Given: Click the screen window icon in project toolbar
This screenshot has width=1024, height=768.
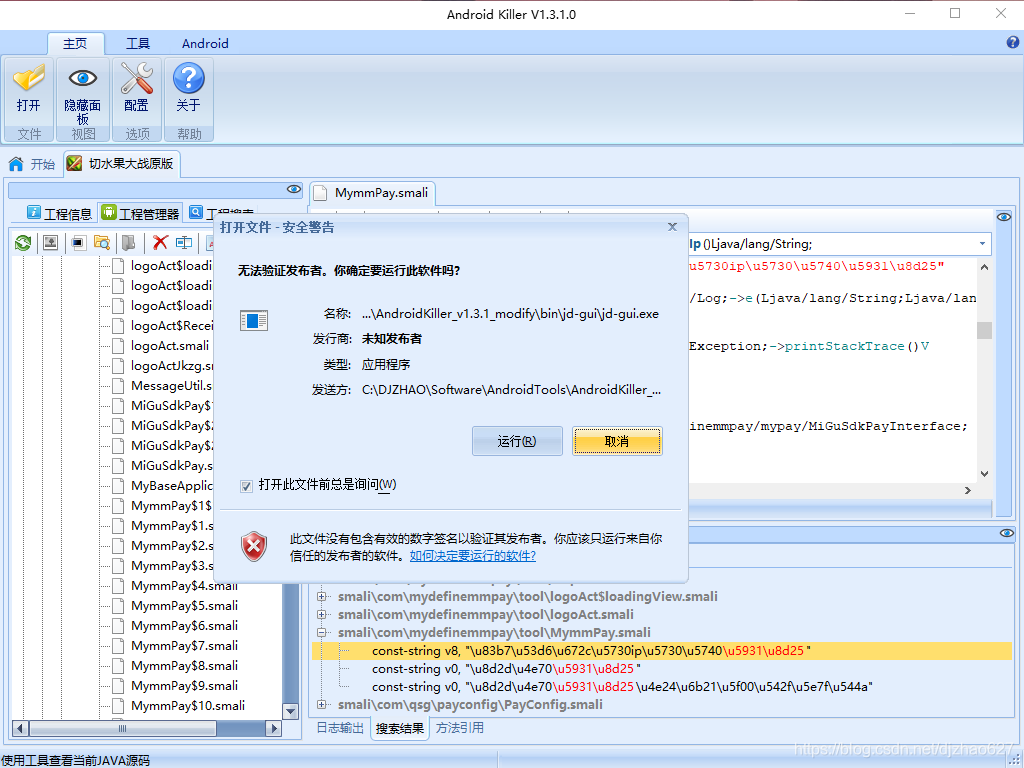Looking at the screenshot, I should click(78, 243).
